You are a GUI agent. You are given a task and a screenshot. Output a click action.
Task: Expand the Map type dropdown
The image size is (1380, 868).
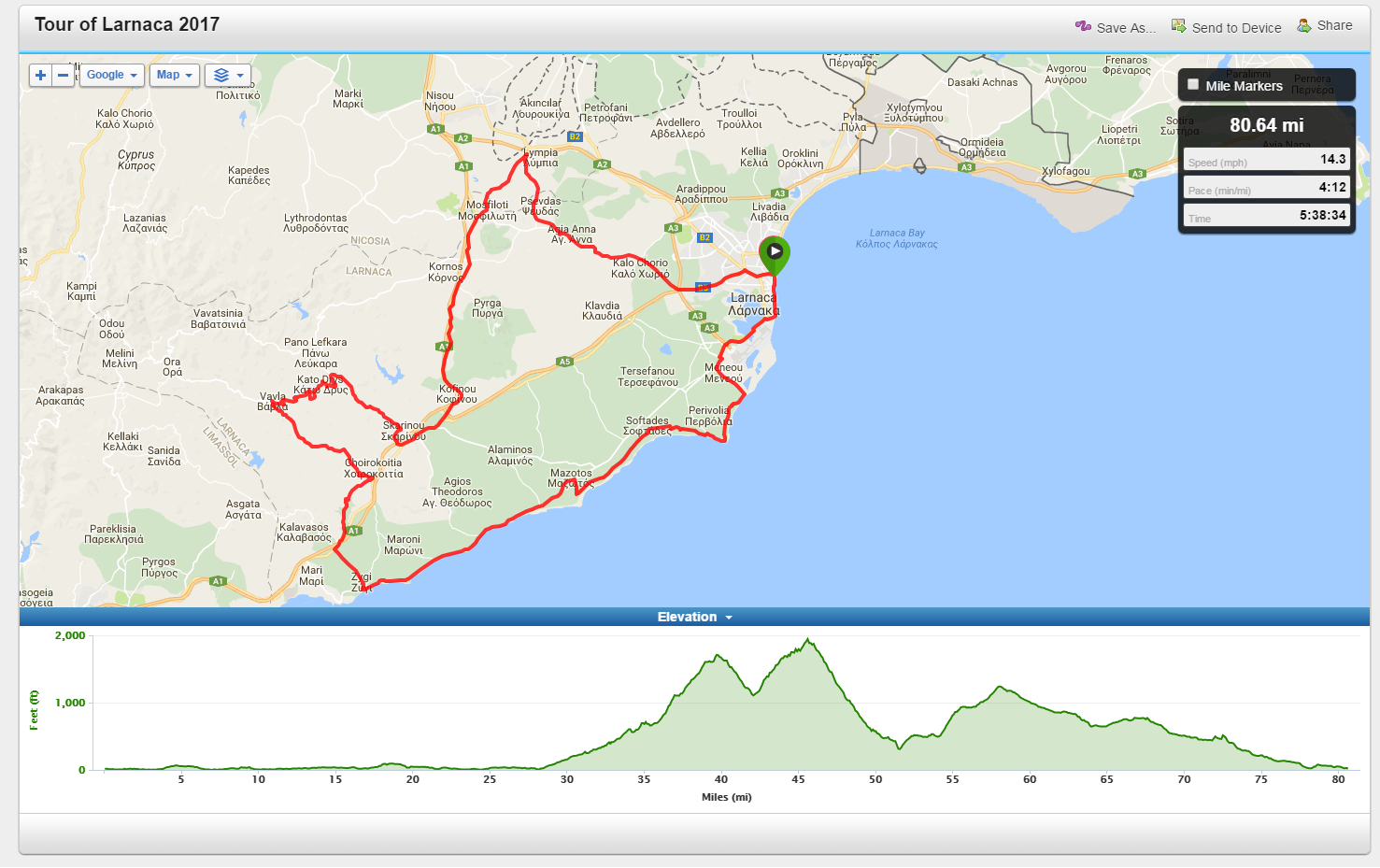pos(175,76)
